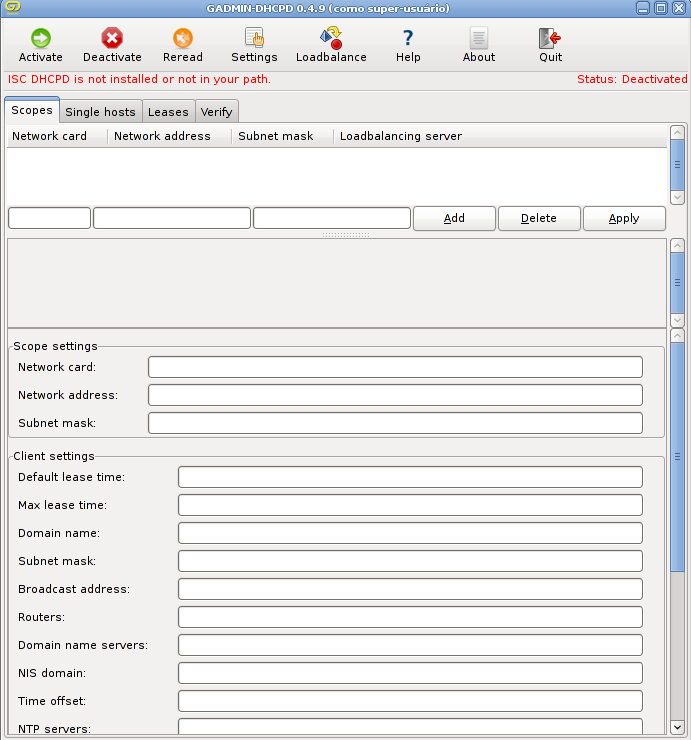Close the GADMIN-DHCPD window
This screenshot has width=691, height=740.
(679, 8)
